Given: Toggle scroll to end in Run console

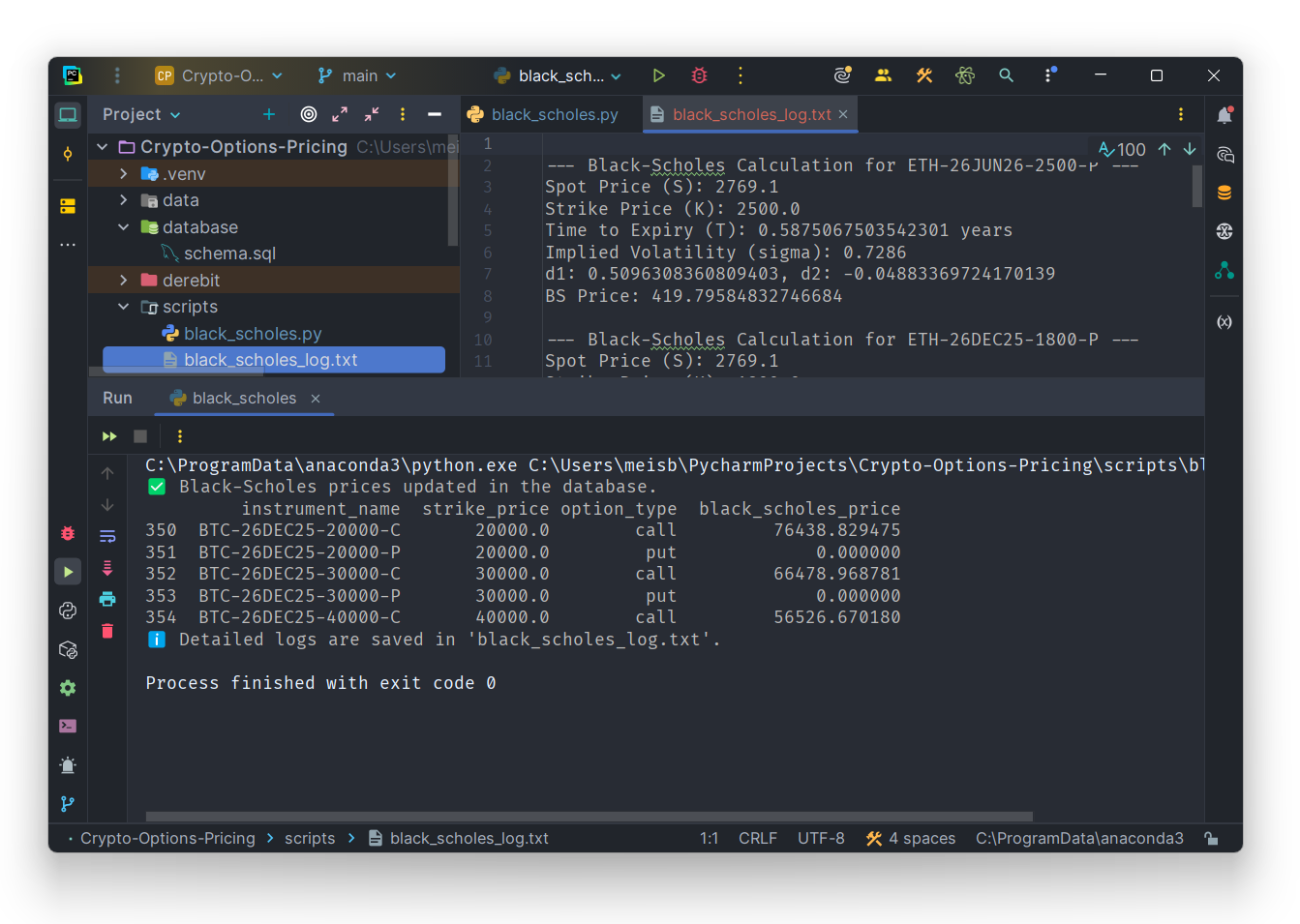Looking at the screenshot, I should click(107, 568).
